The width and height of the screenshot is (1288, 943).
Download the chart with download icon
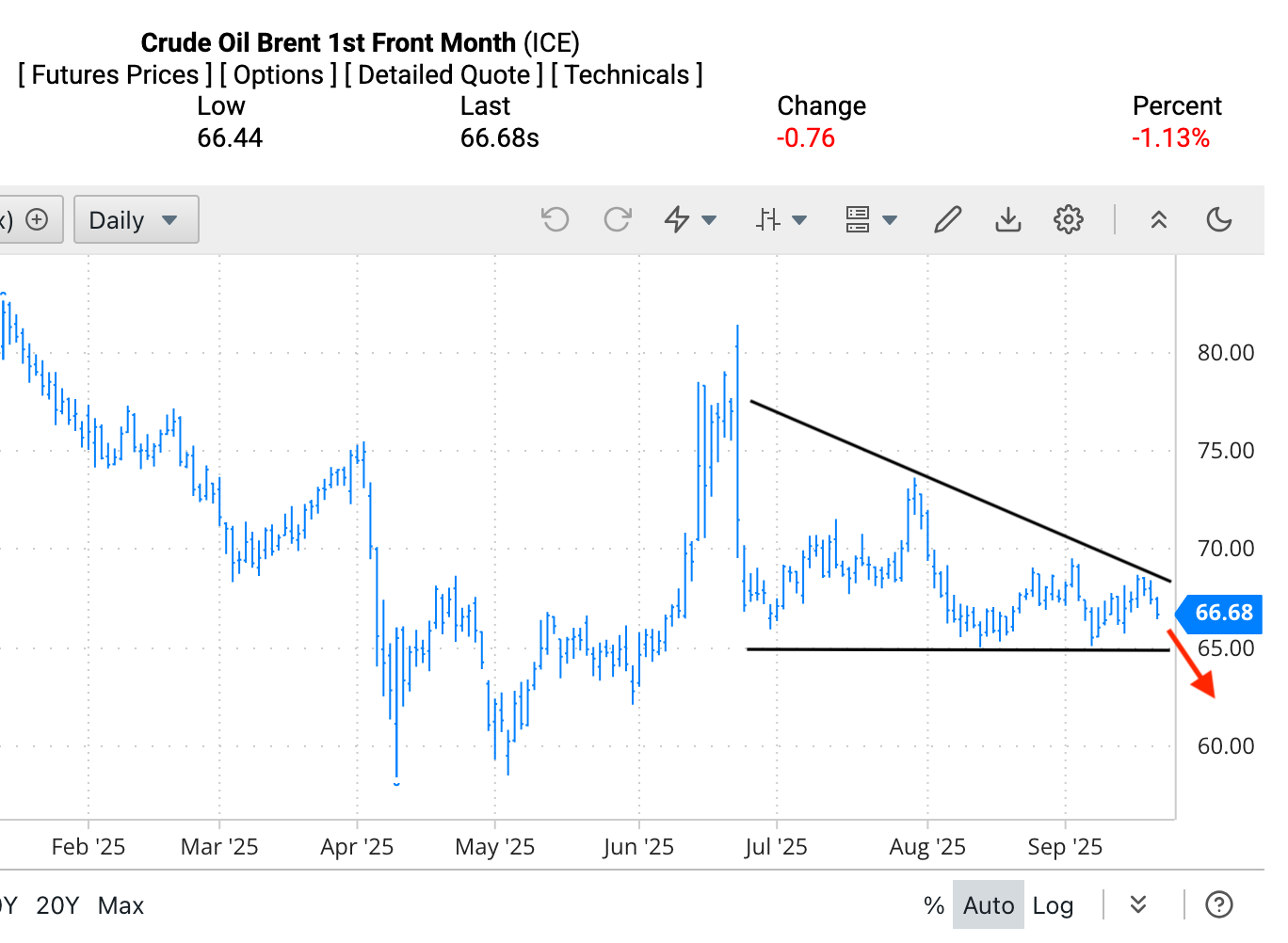[x=1008, y=220]
